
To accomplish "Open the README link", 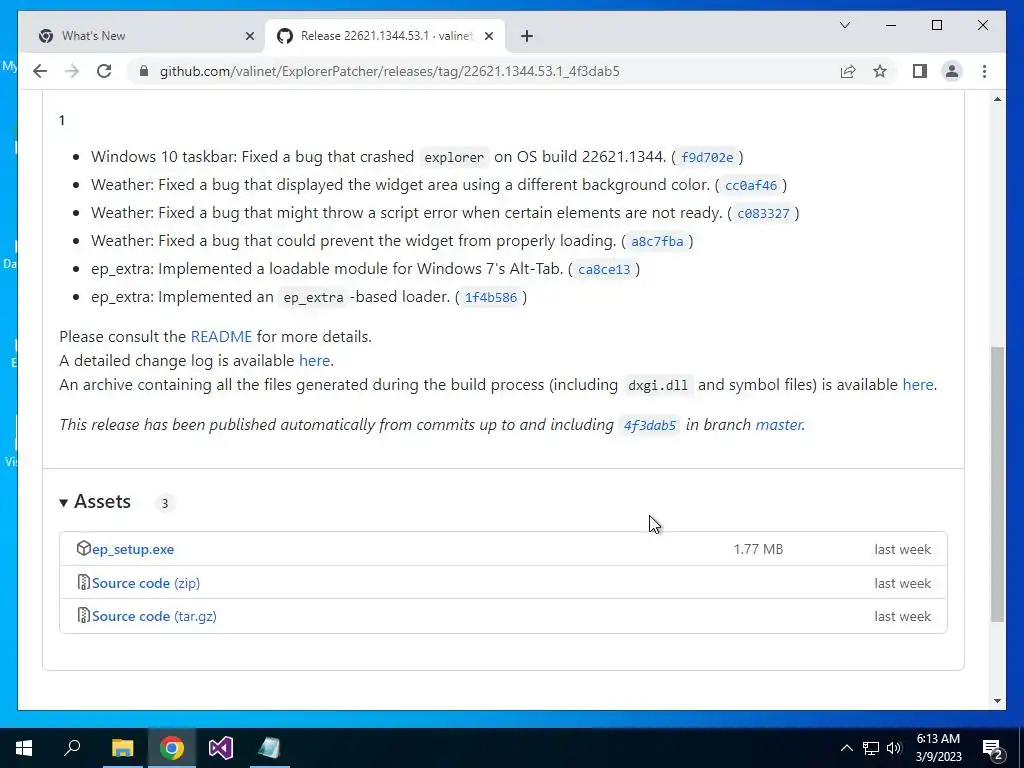I will [x=221, y=336].
